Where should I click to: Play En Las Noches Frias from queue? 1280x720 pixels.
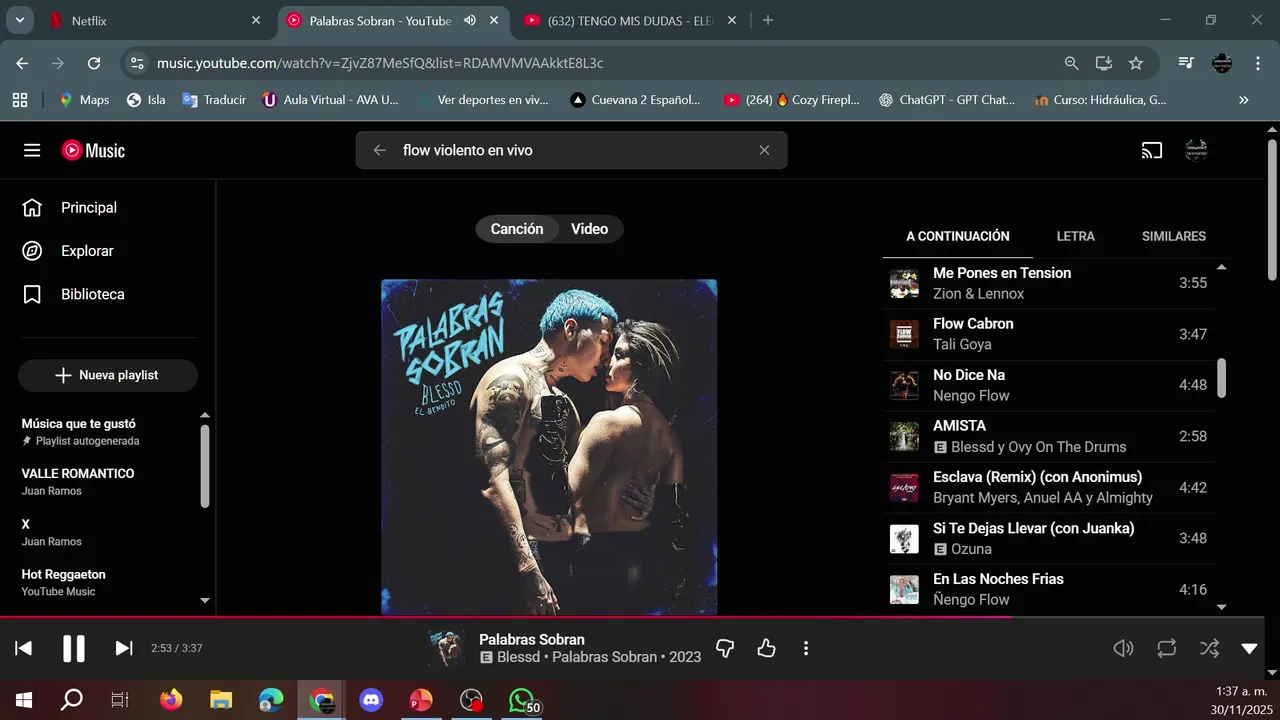pos(1048,589)
